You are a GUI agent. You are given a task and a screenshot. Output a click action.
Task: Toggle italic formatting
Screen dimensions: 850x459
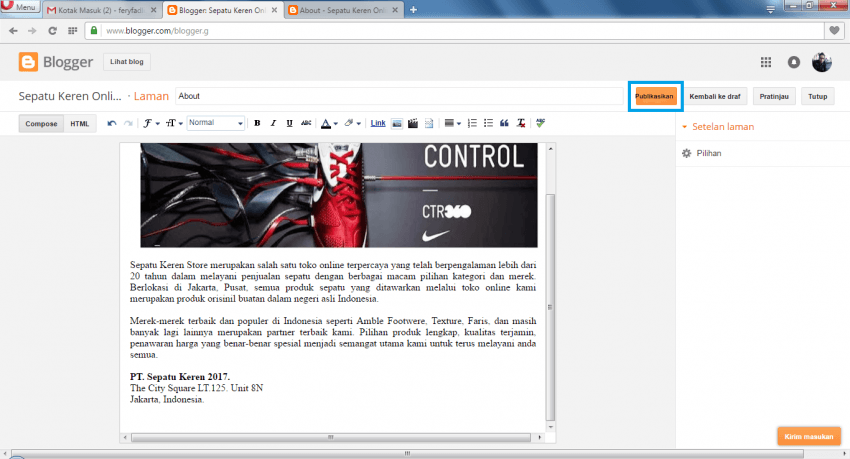point(273,123)
